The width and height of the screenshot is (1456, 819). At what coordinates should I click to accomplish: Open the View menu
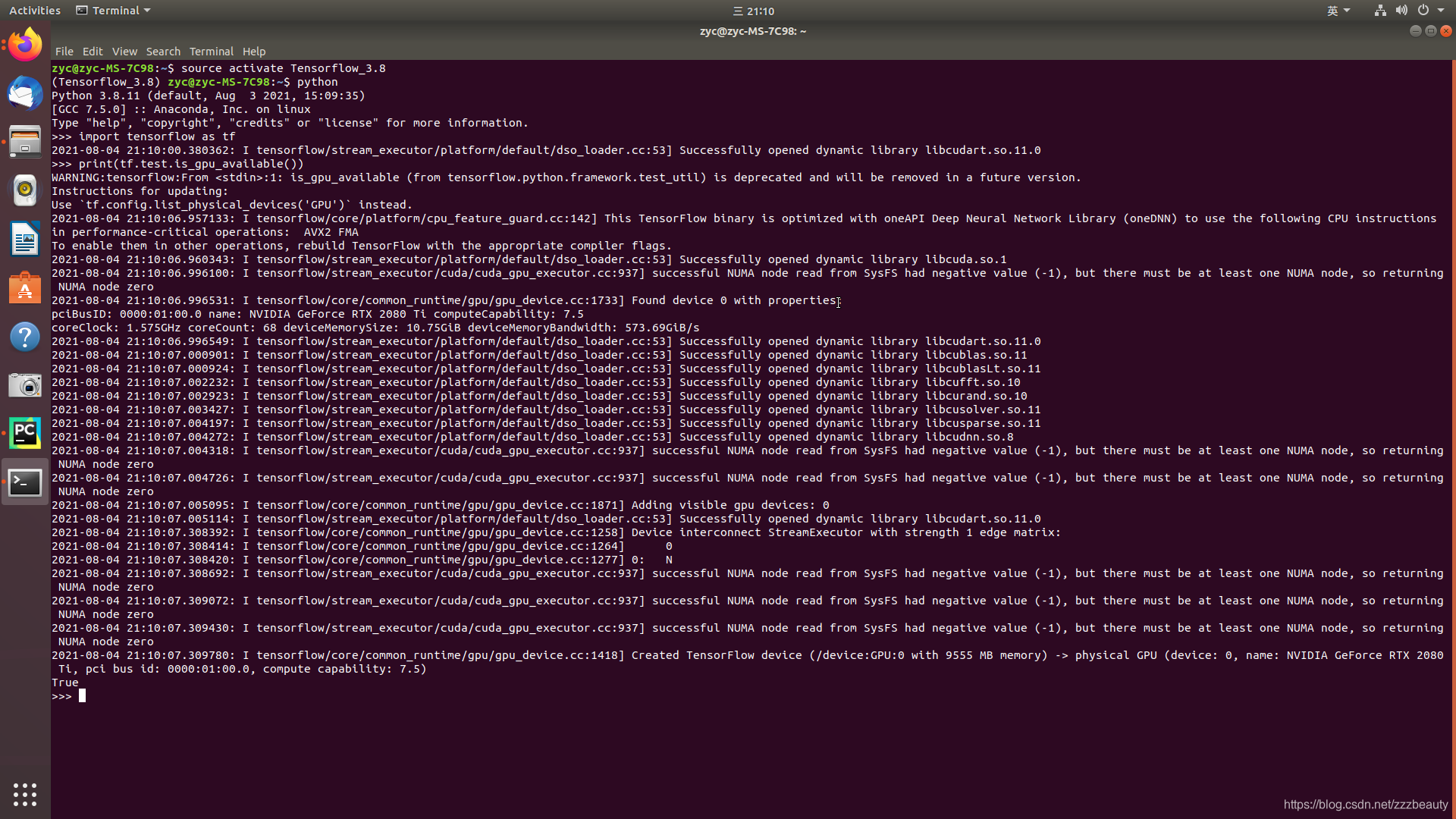pos(124,52)
